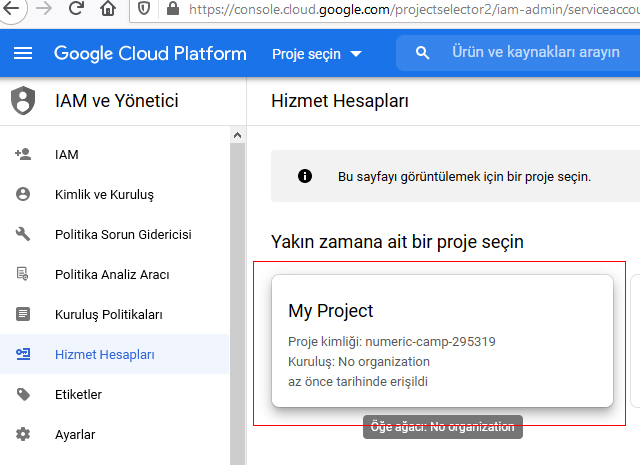
Task: Open Kimlik ve Kuruluş sidebar item
Action: coord(114,194)
